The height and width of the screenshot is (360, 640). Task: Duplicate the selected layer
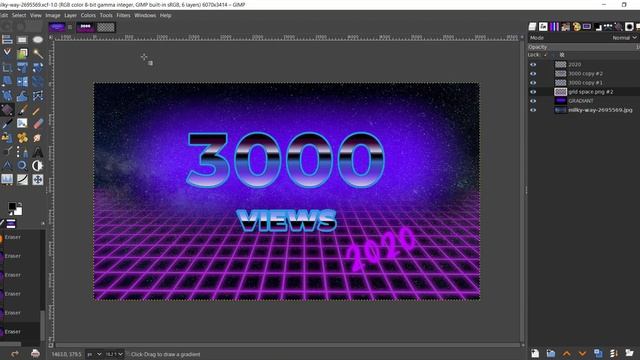point(598,353)
